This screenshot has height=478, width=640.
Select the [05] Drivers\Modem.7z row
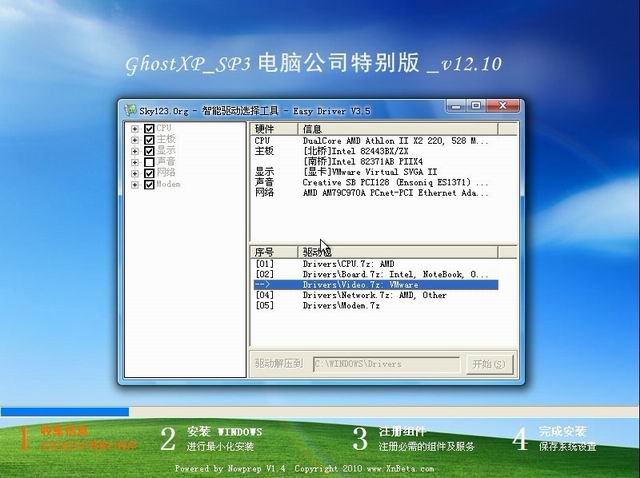376,305
